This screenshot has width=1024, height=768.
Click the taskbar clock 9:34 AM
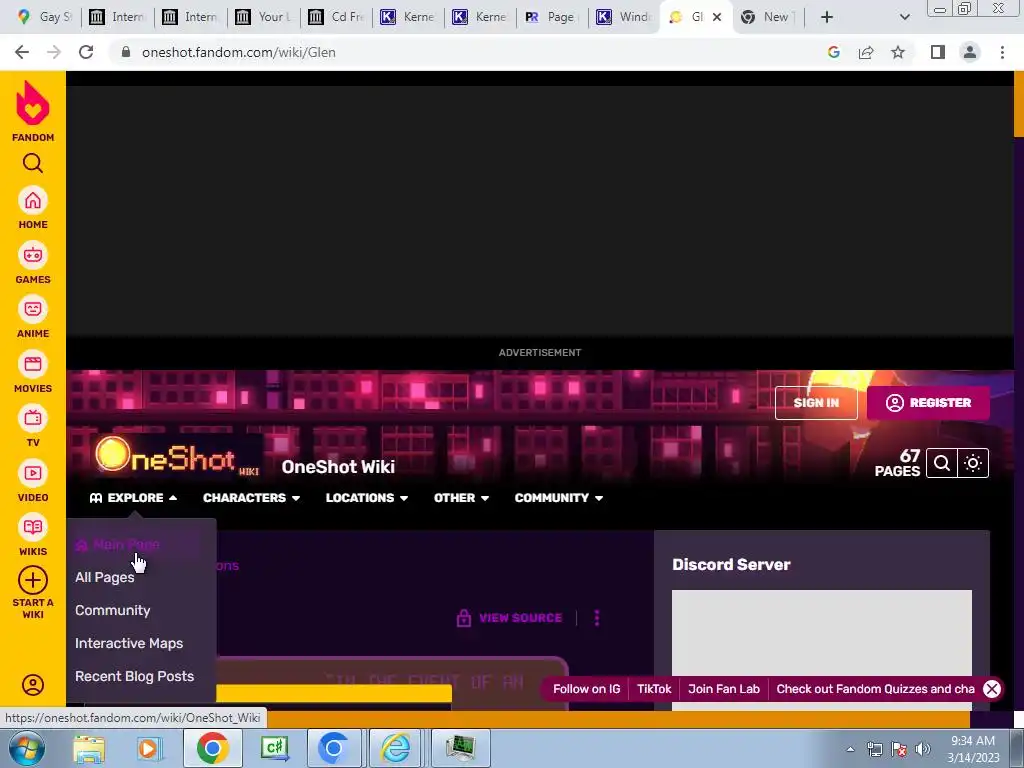(x=972, y=749)
